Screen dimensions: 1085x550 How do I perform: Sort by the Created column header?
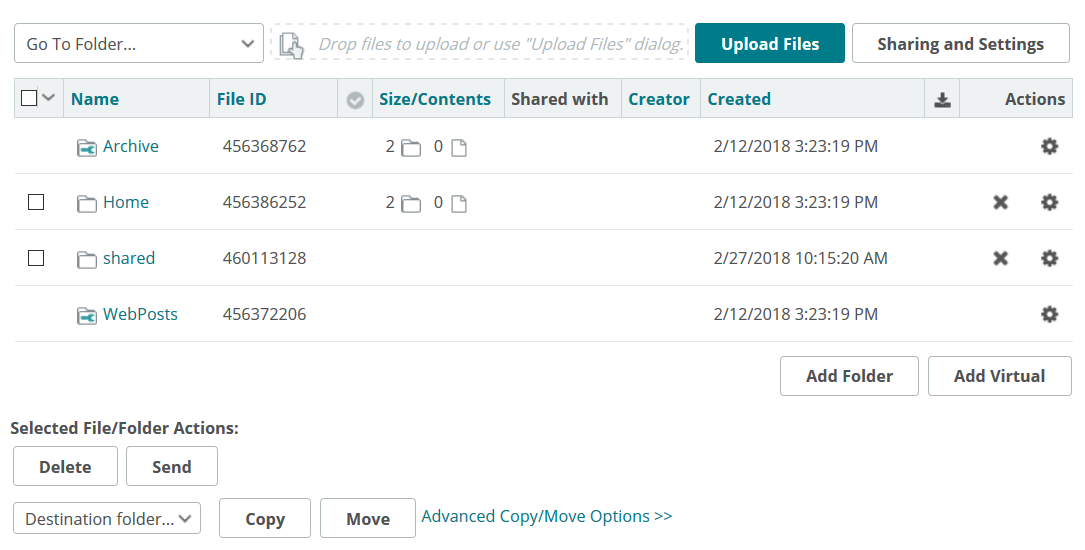tap(739, 99)
